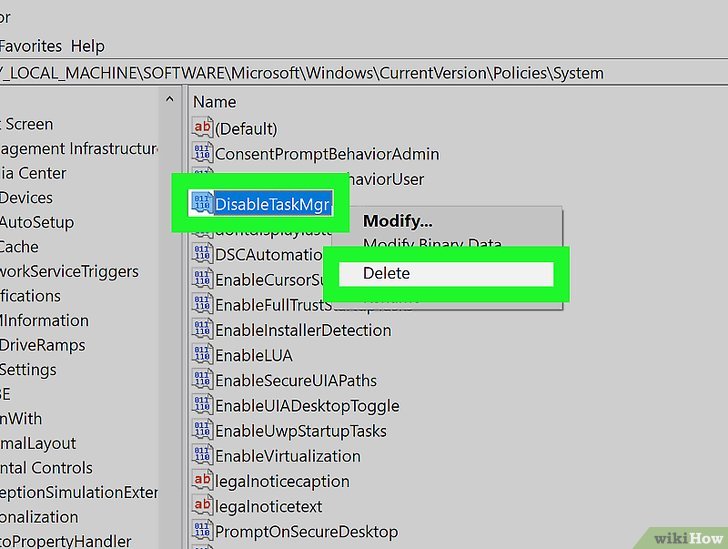Select the tree key ending in ntal Controls

[x=46, y=468]
